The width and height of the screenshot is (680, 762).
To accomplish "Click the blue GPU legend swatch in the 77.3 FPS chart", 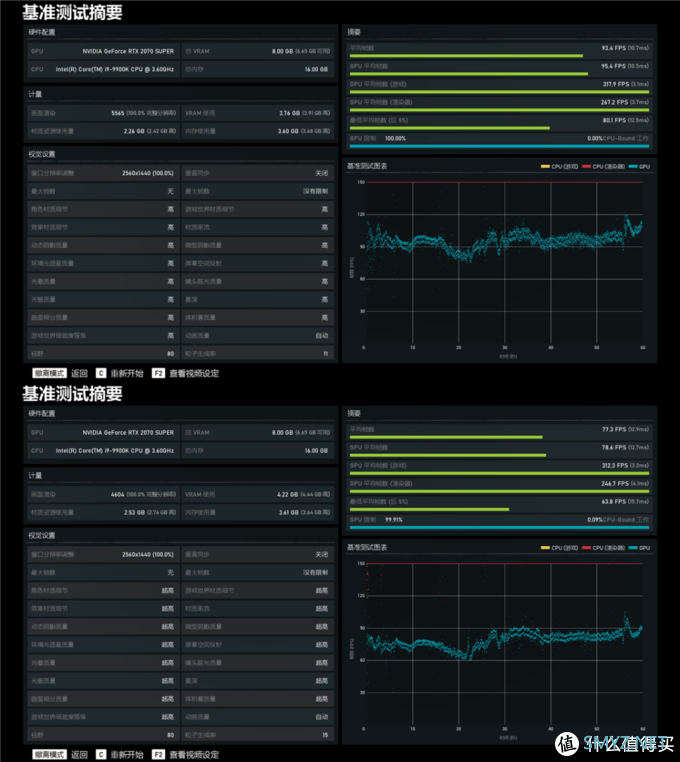I will tap(633, 548).
